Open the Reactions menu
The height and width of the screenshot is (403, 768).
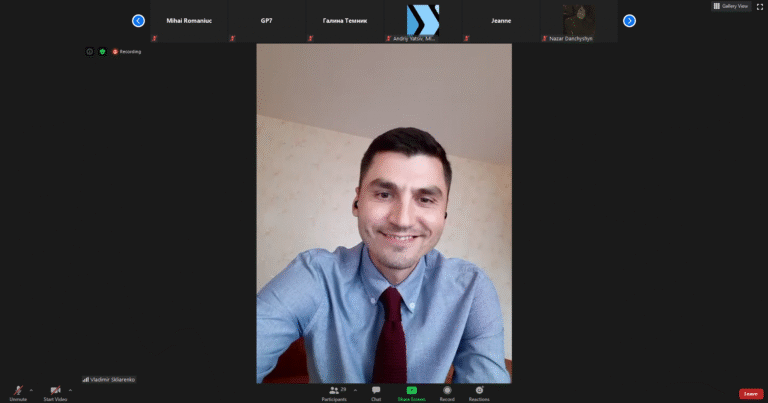pyautogui.click(x=479, y=391)
